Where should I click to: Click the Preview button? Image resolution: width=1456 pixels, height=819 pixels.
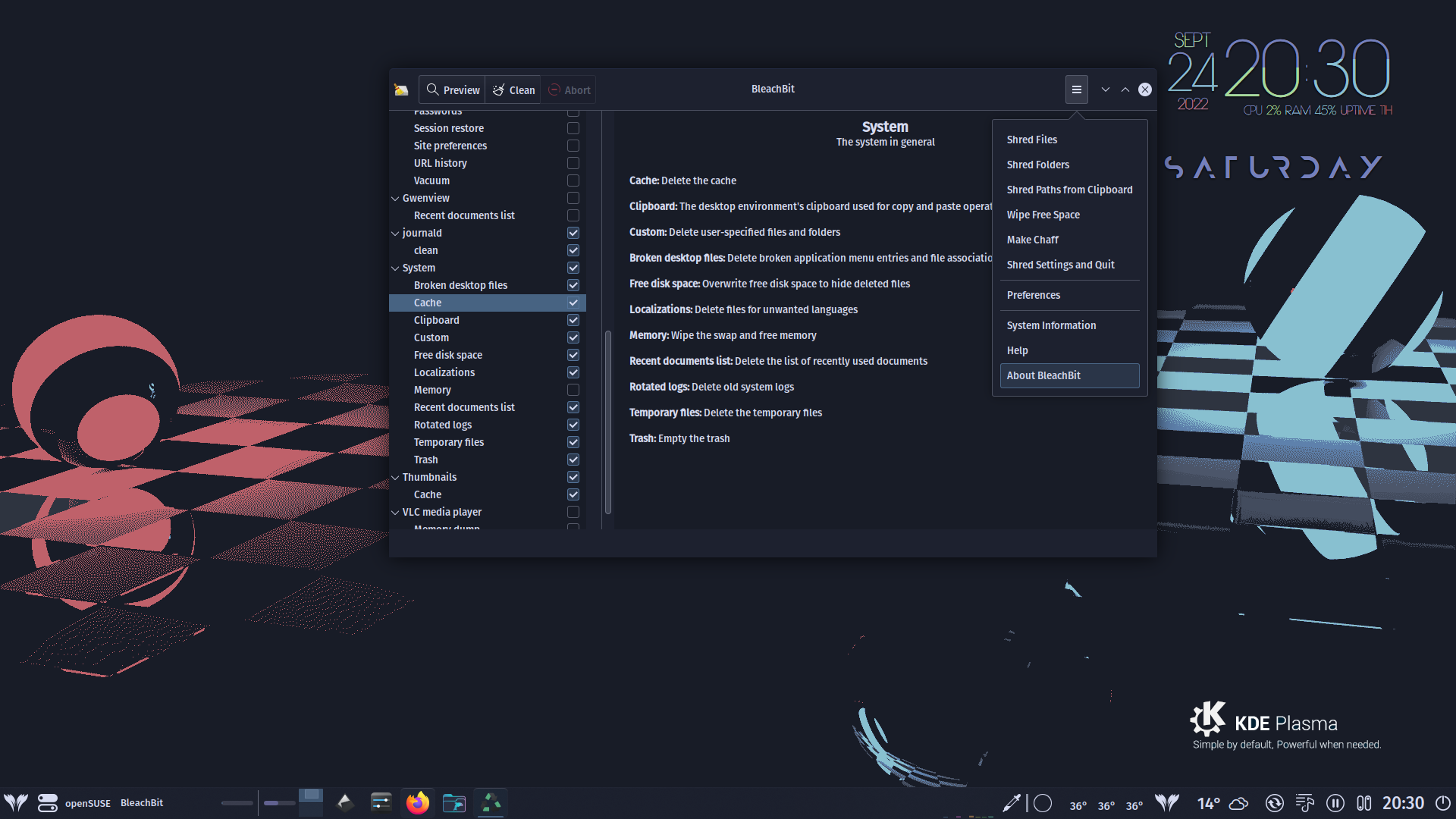(x=453, y=89)
